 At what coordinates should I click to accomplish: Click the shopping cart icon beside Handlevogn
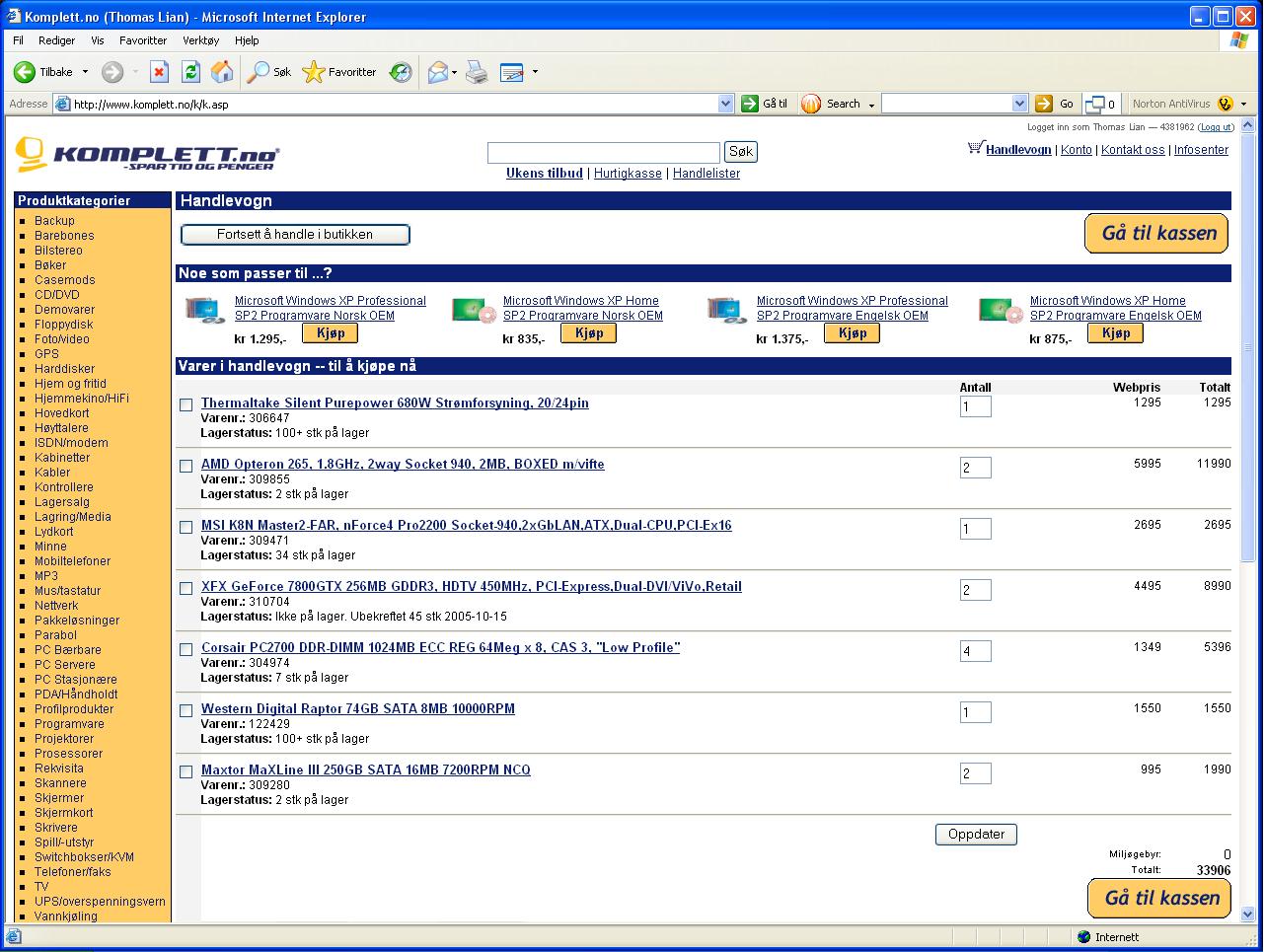click(x=975, y=148)
